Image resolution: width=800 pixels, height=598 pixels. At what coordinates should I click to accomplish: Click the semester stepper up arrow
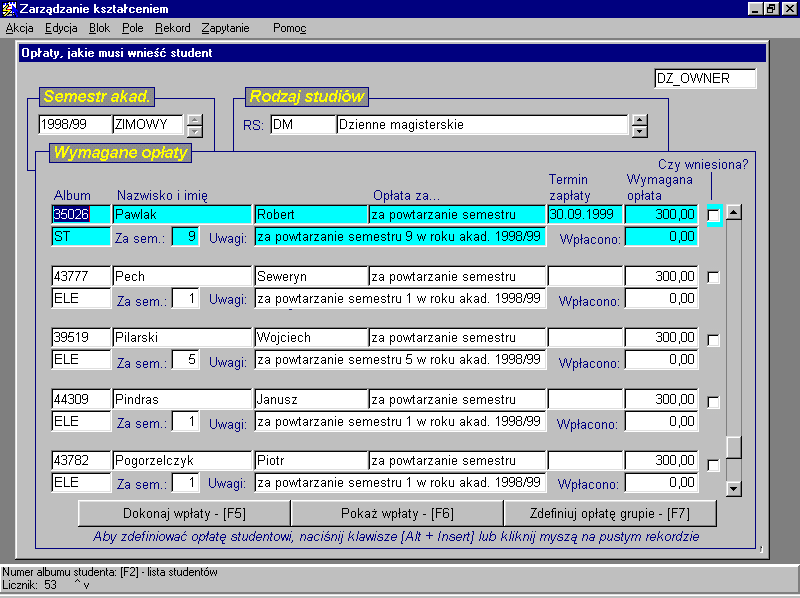(194, 120)
